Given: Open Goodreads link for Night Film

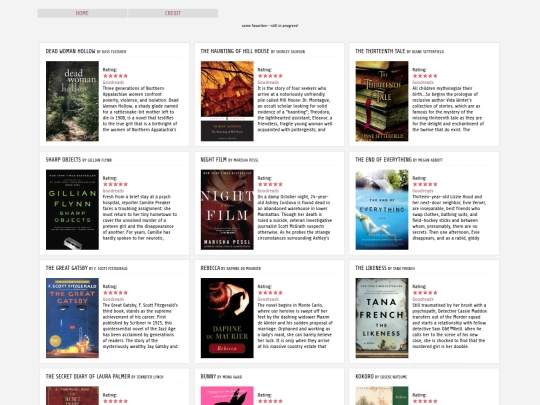Looking at the screenshot, I should point(268,191).
